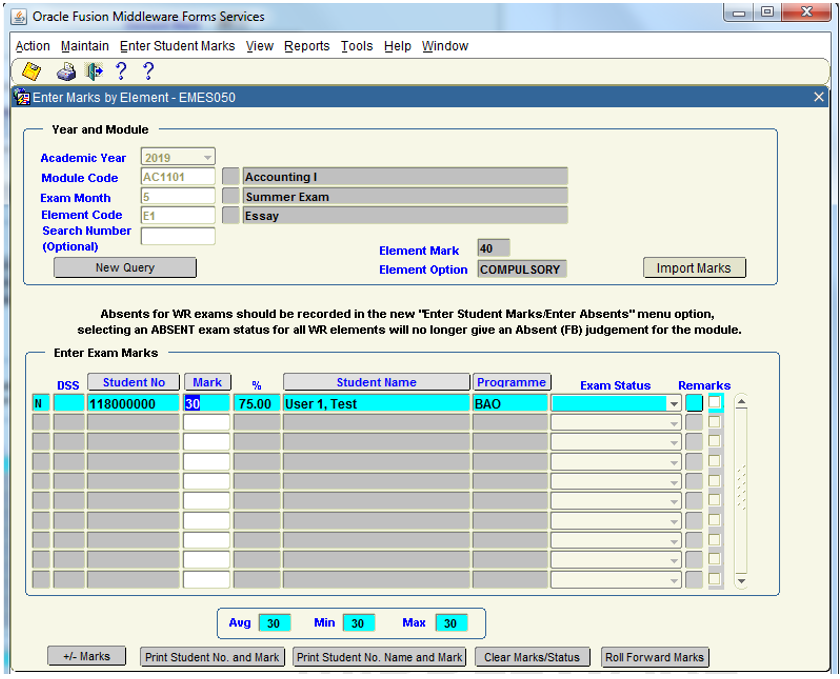
Task: Click scrollbar down arrow in marks table
Action: [741, 580]
